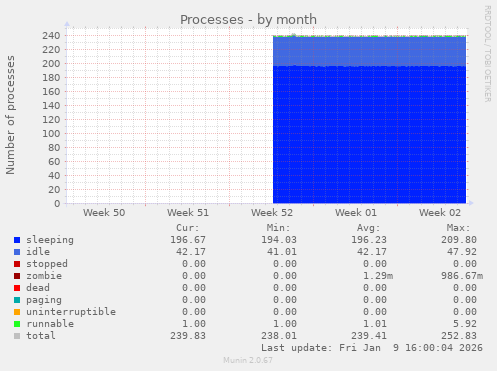Screen dimensions: 497x371
Task: Click the lighter idle band in graph
Action: [x=369, y=51]
